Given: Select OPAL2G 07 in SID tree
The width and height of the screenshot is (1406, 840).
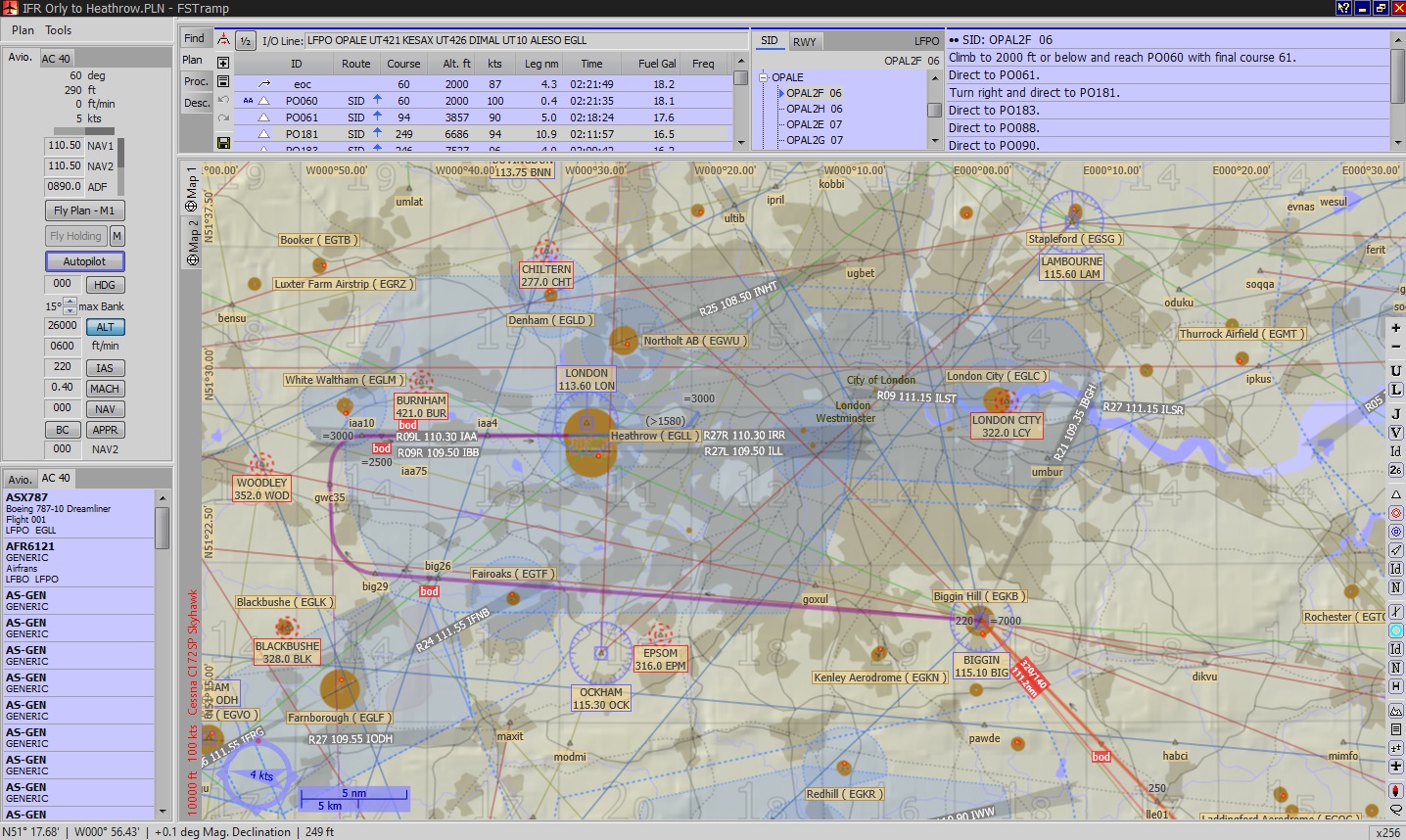Looking at the screenshot, I should pyautogui.click(x=814, y=140).
